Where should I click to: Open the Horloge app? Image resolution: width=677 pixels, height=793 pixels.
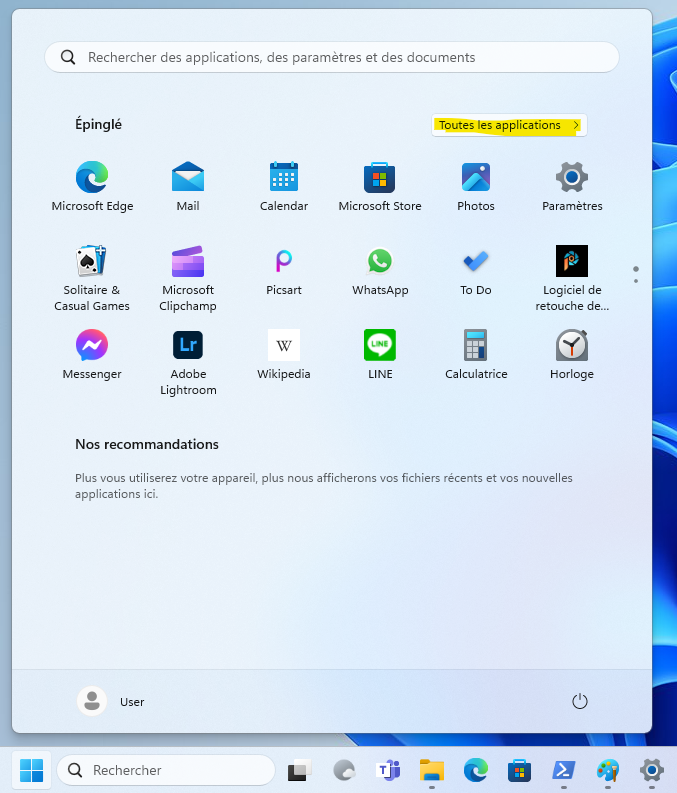point(572,355)
